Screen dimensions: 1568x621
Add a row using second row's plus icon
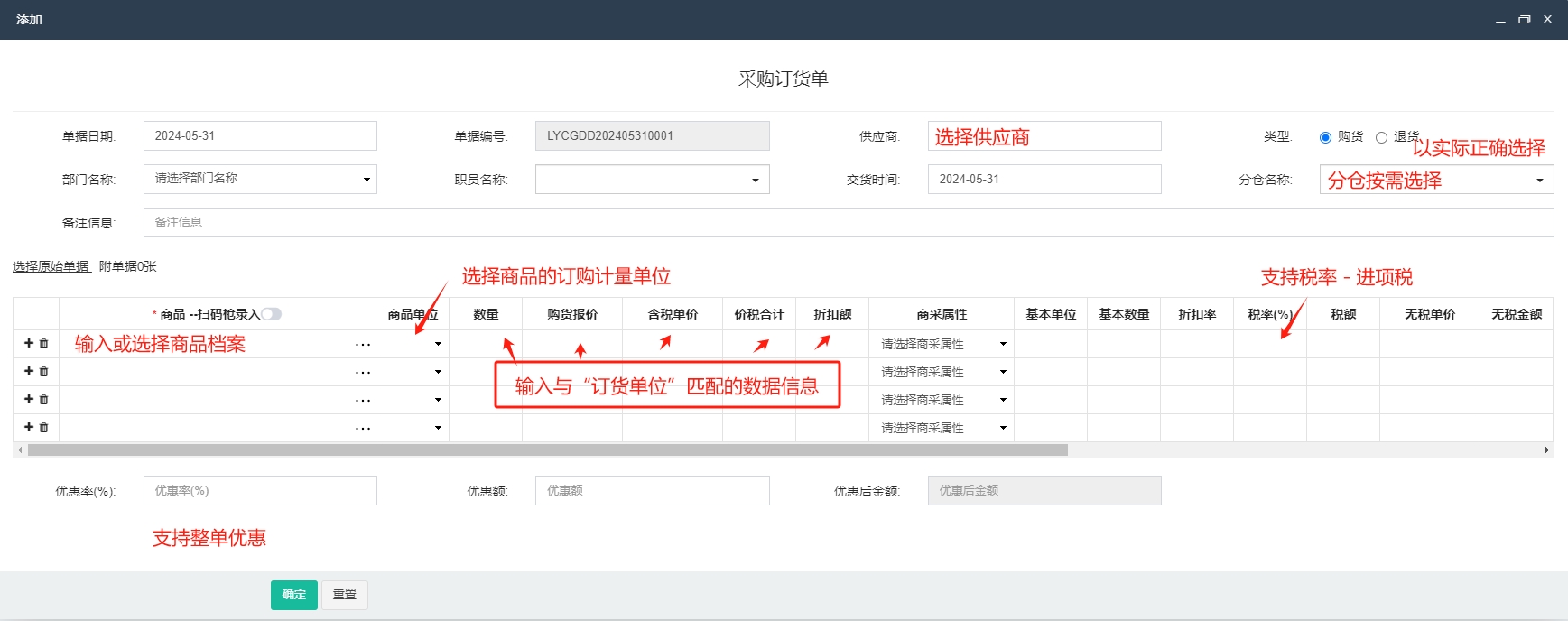click(29, 372)
